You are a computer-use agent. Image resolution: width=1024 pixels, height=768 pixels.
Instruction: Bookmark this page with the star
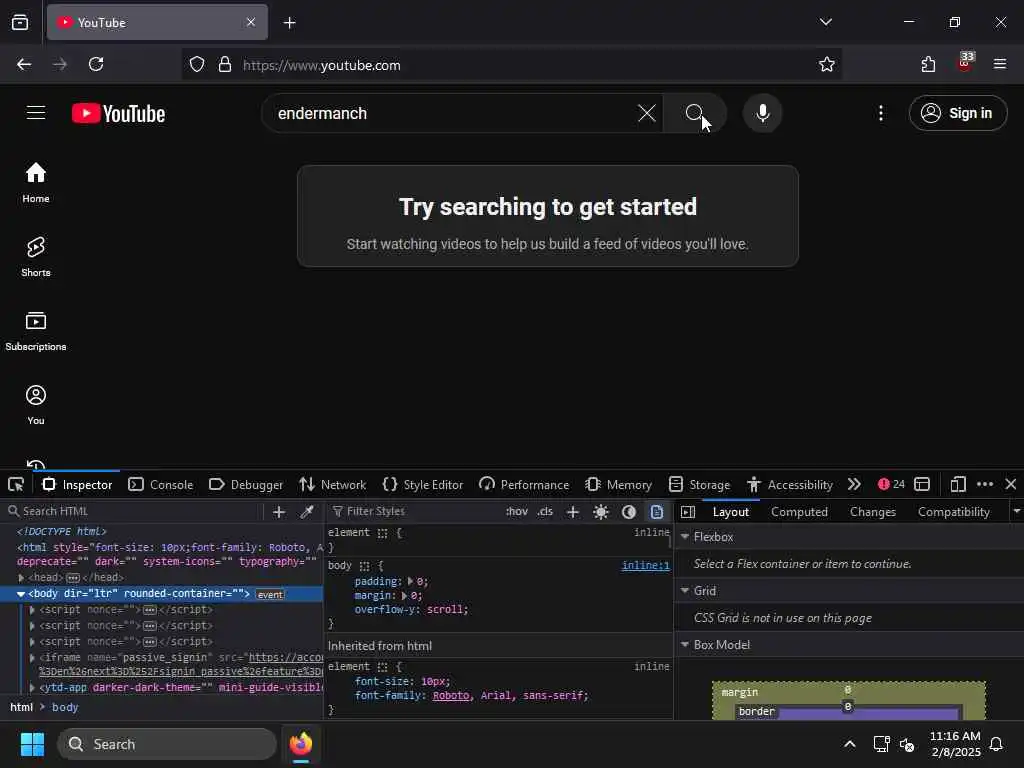tap(826, 64)
